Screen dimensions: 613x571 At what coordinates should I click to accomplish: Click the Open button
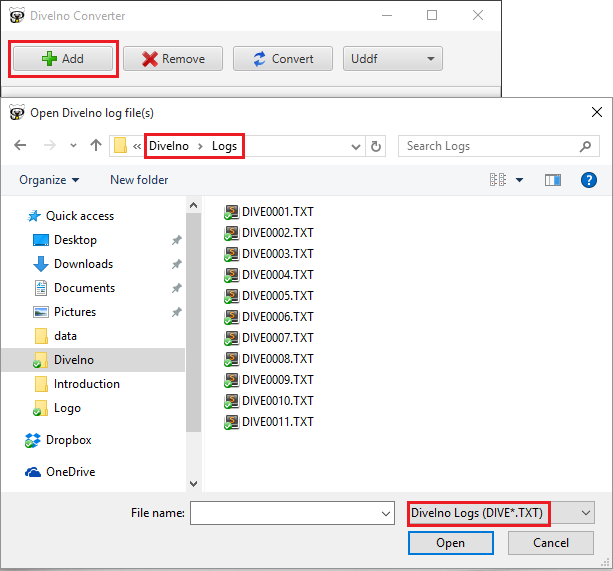(x=450, y=543)
